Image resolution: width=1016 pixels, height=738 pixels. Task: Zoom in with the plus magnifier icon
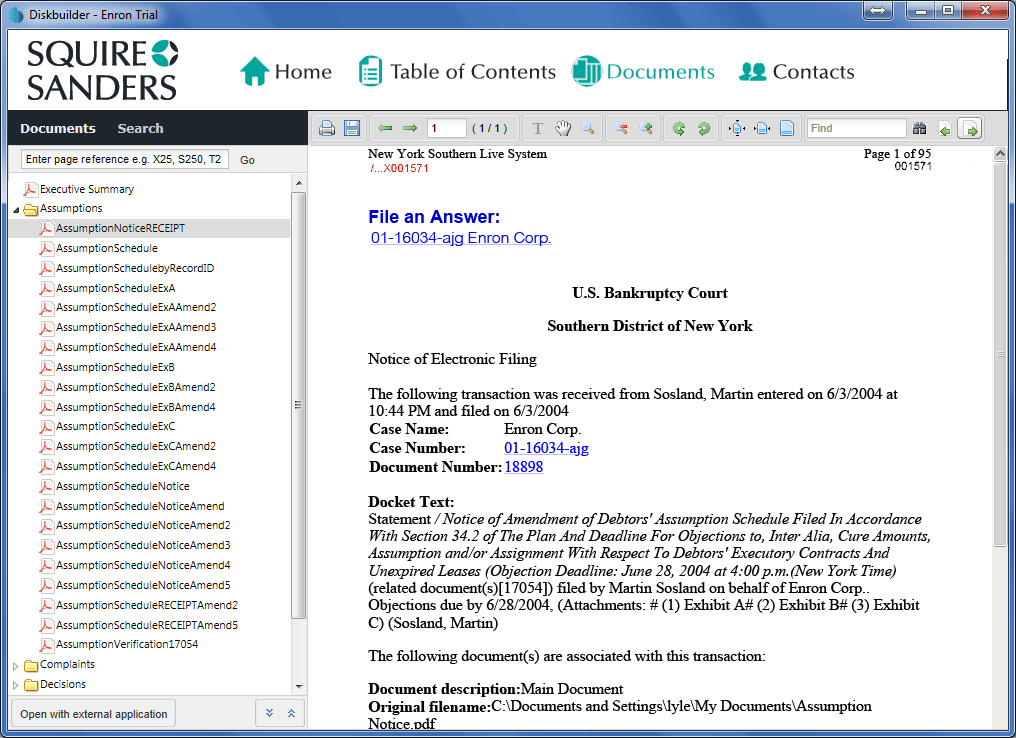(x=646, y=128)
